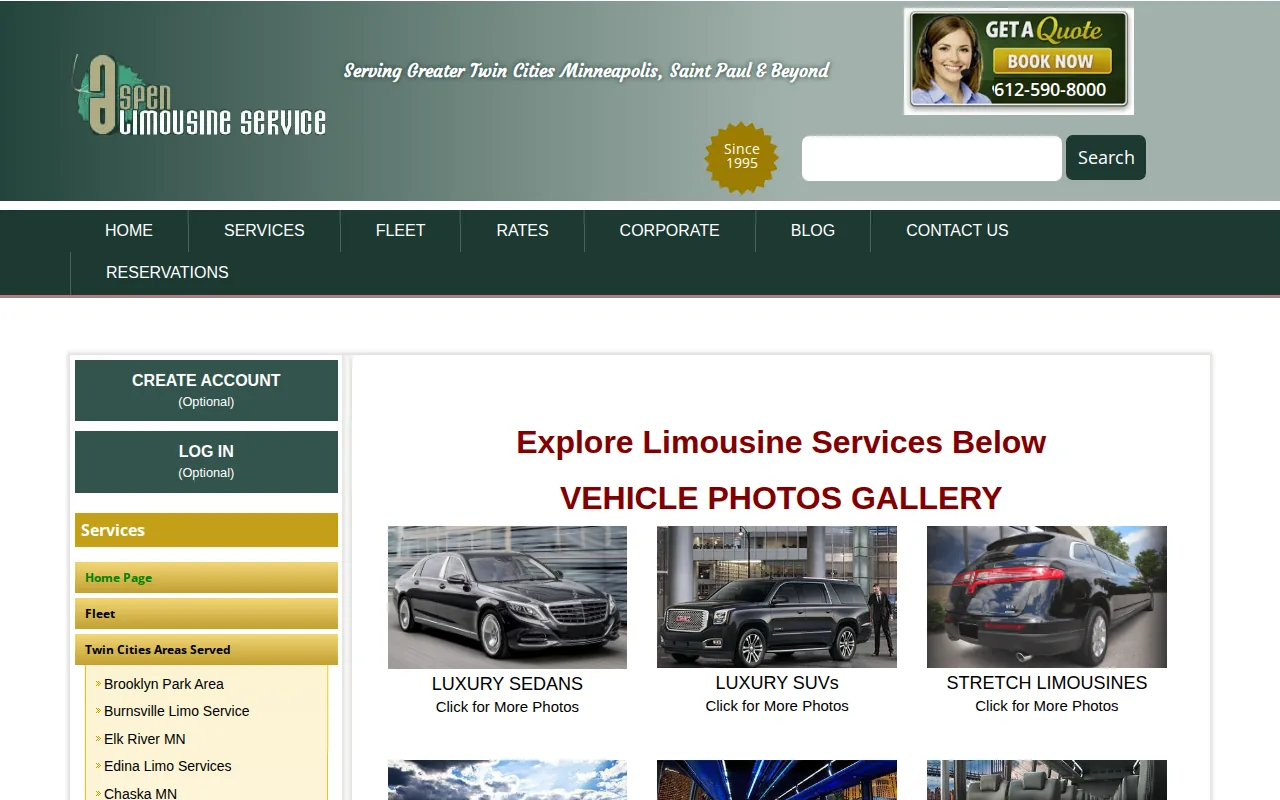
Task: Click the LOG IN button
Action: [x=206, y=461]
